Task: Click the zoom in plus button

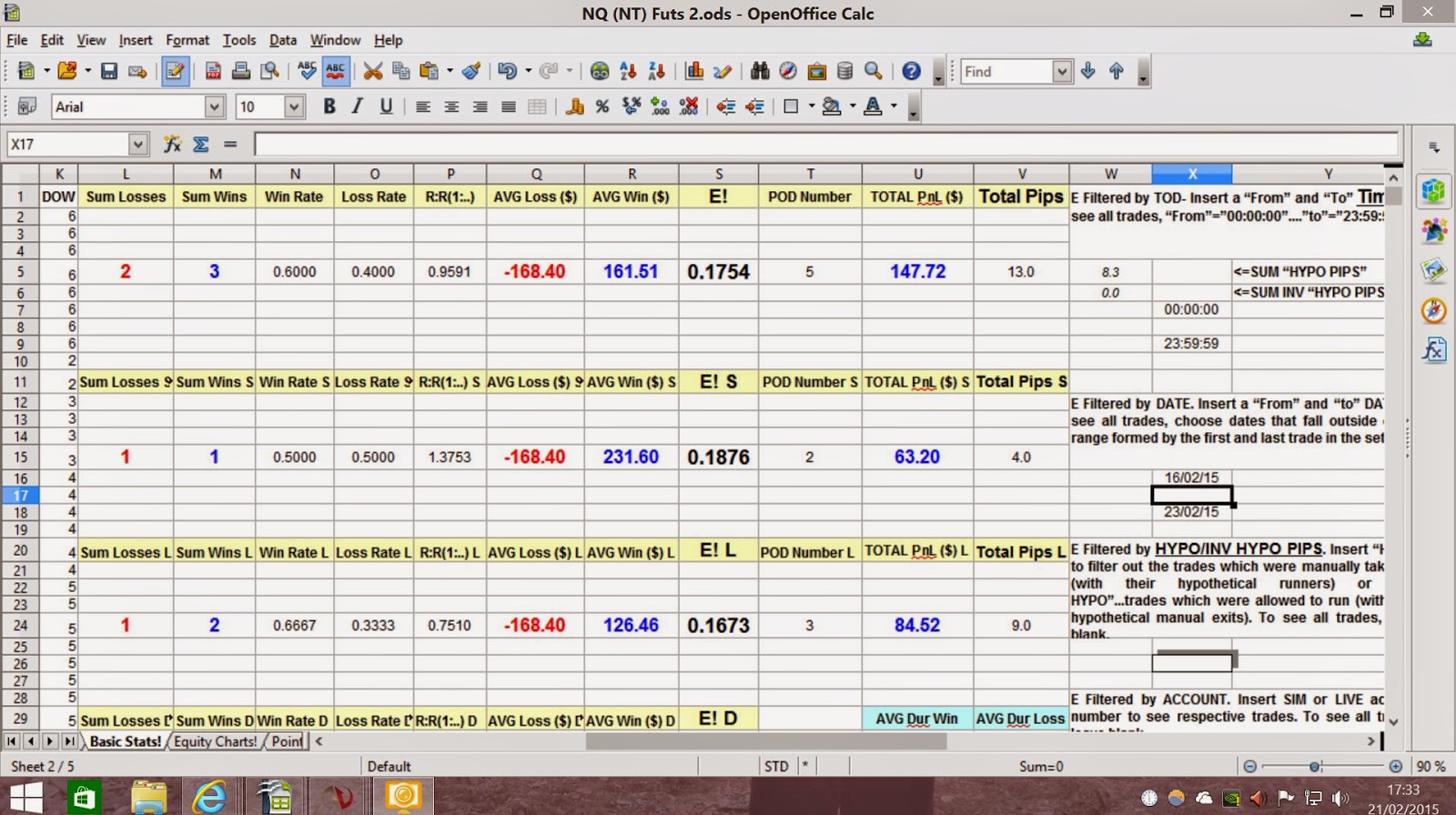Action: click(1396, 767)
